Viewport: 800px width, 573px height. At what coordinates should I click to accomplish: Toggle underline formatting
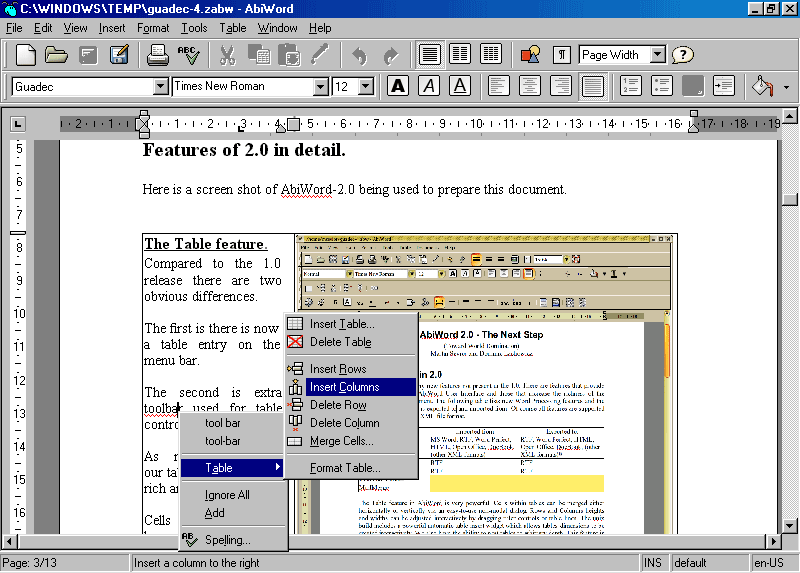click(460, 86)
